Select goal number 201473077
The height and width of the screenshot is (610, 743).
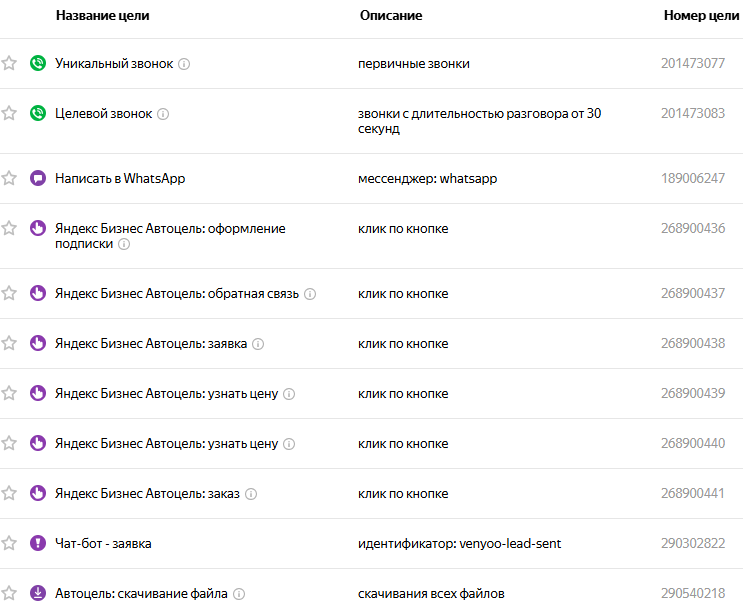point(692,63)
